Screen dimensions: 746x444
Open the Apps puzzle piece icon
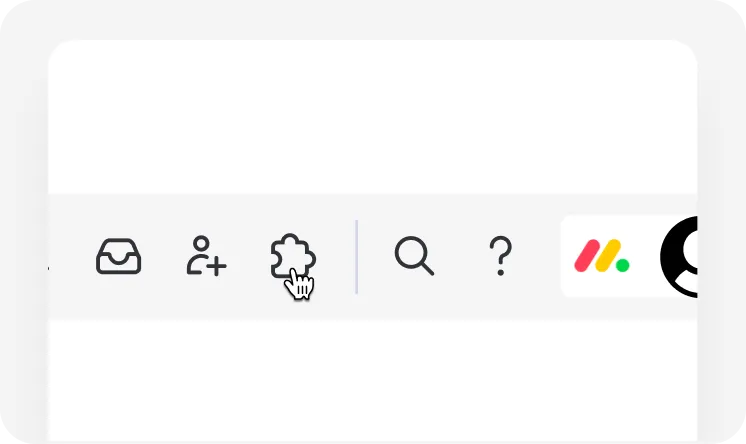pyautogui.click(x=293, y=256)
